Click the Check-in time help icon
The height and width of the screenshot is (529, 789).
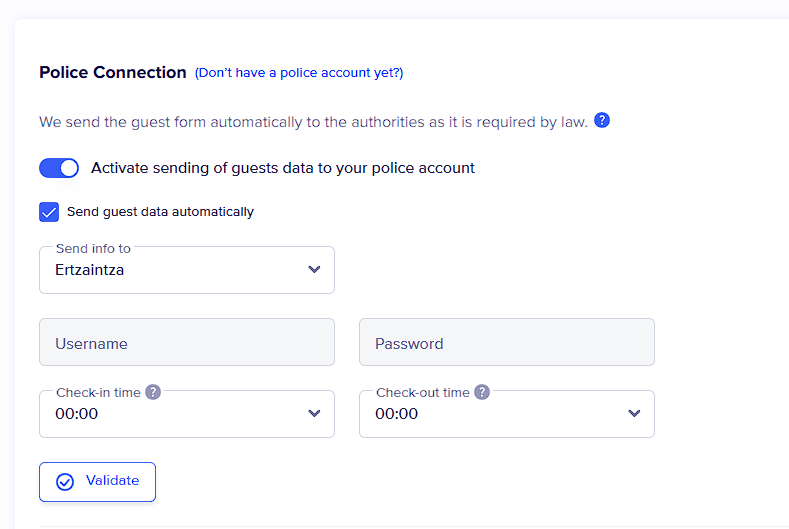153,392
